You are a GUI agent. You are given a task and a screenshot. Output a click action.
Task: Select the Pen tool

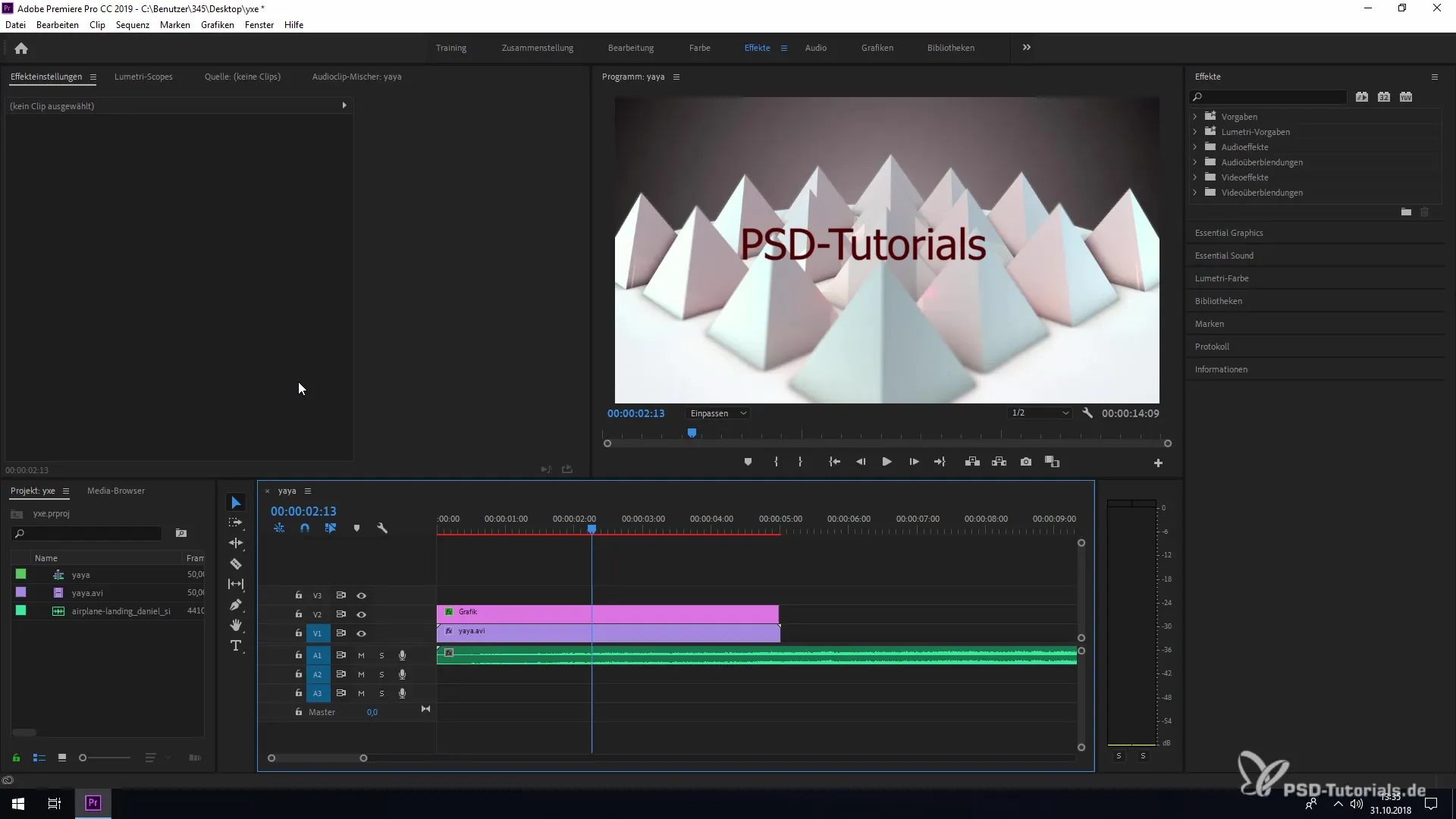click(236, 604)
